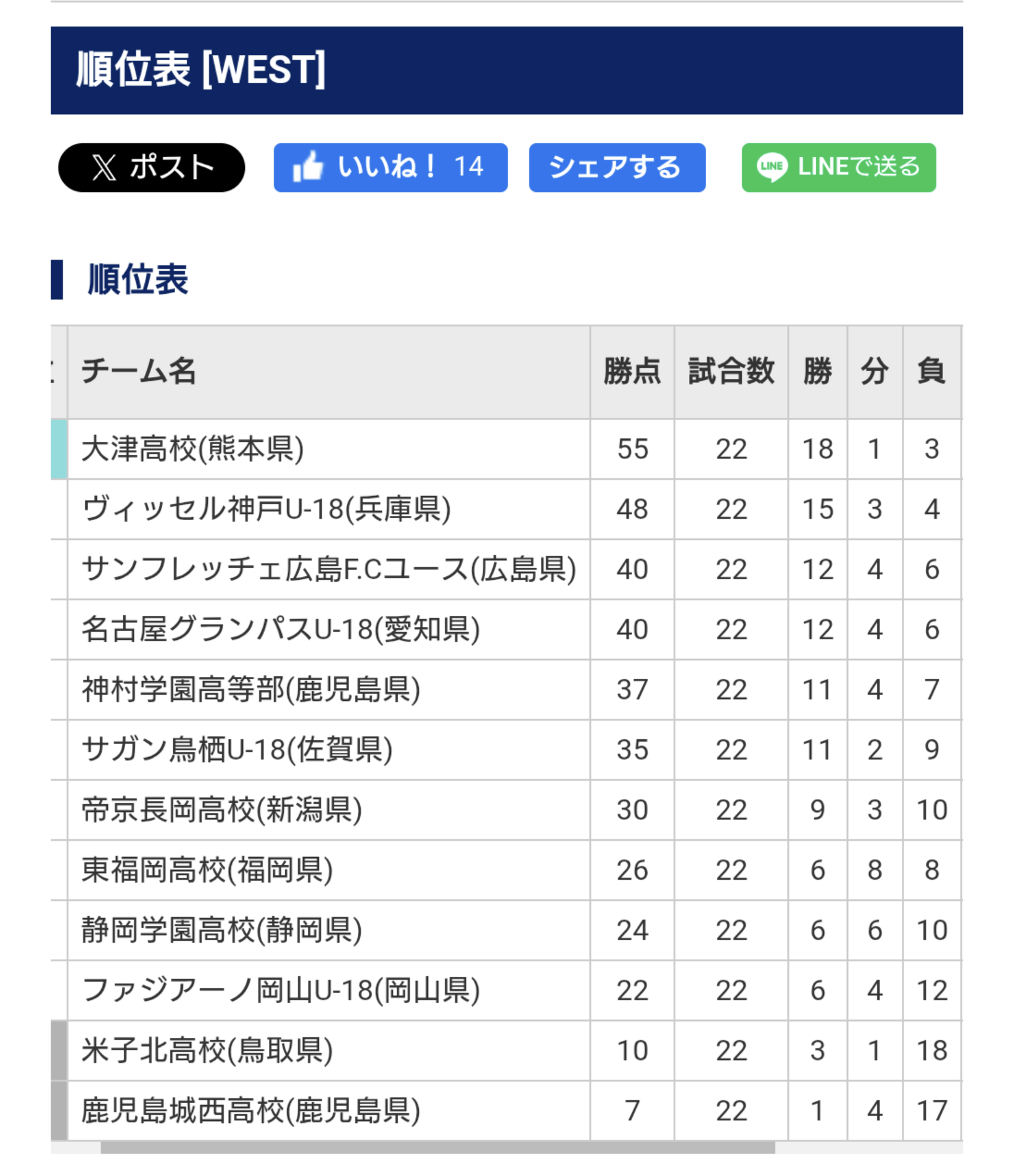This screenshot has height=1176, width=1014.
Task: Select 名古屋グランパスU-18(愛知県) team name
Action: pos(281,629)
